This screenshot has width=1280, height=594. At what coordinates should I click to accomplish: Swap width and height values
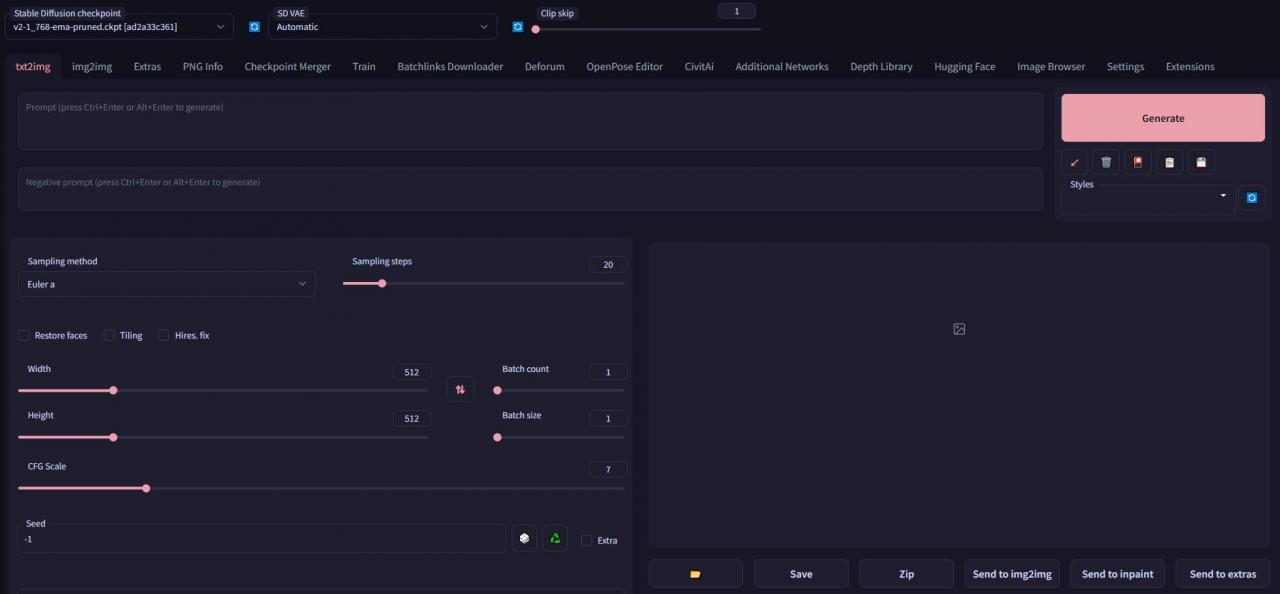pos(460,389)
